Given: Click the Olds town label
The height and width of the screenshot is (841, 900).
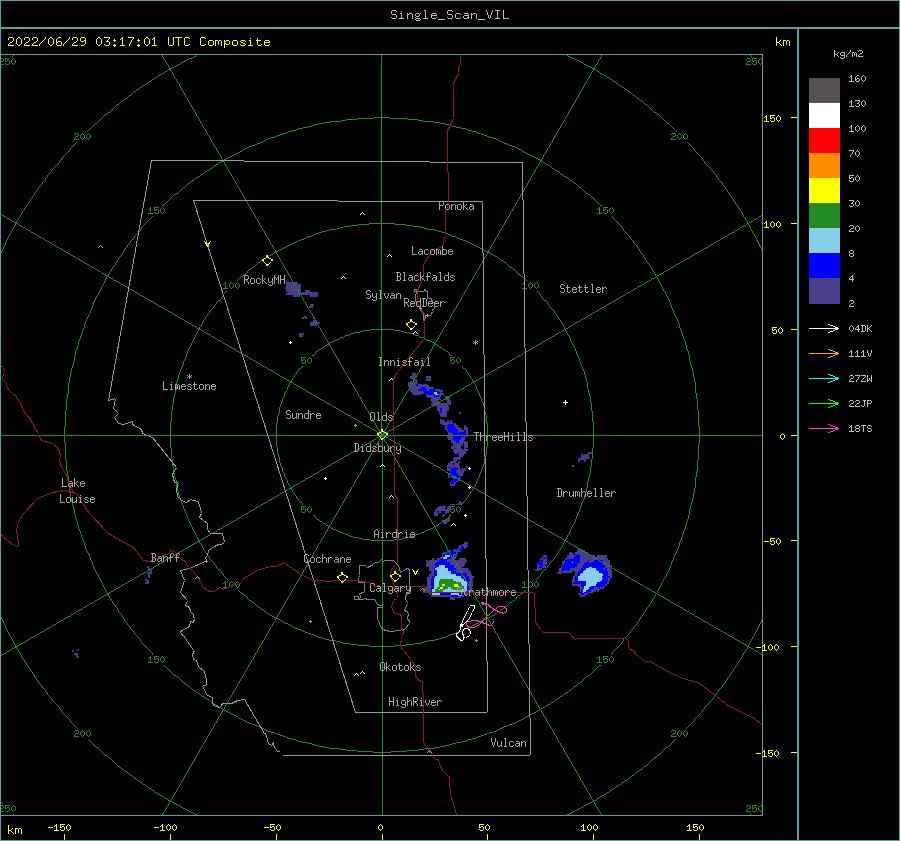Looking at the screenshot, I should click(x=381, y=417).
